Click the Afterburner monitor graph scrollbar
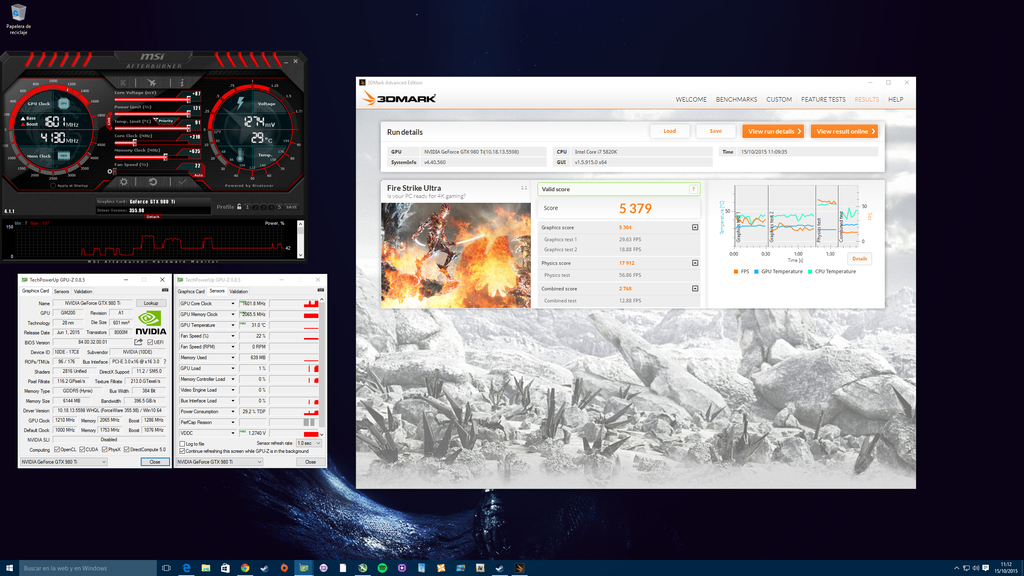The image size is (1024, 576). pyautogui.click(x=300, y=240)
